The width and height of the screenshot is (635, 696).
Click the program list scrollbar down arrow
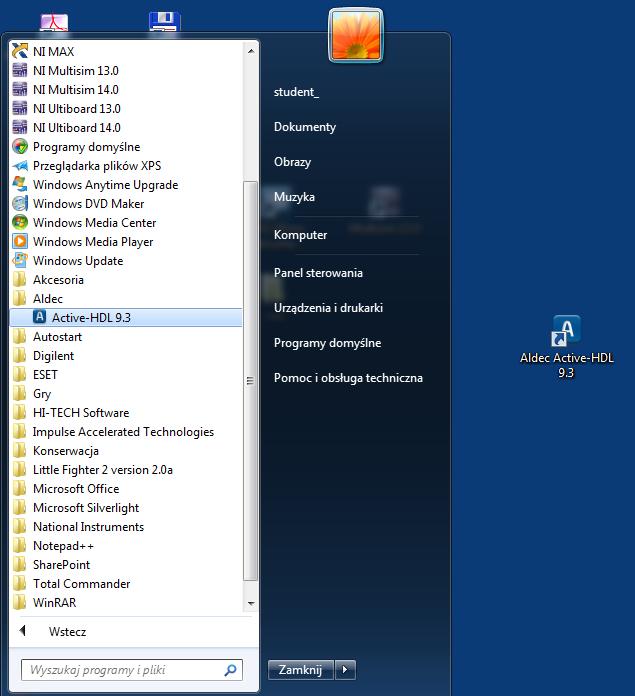tap(251, 603)
